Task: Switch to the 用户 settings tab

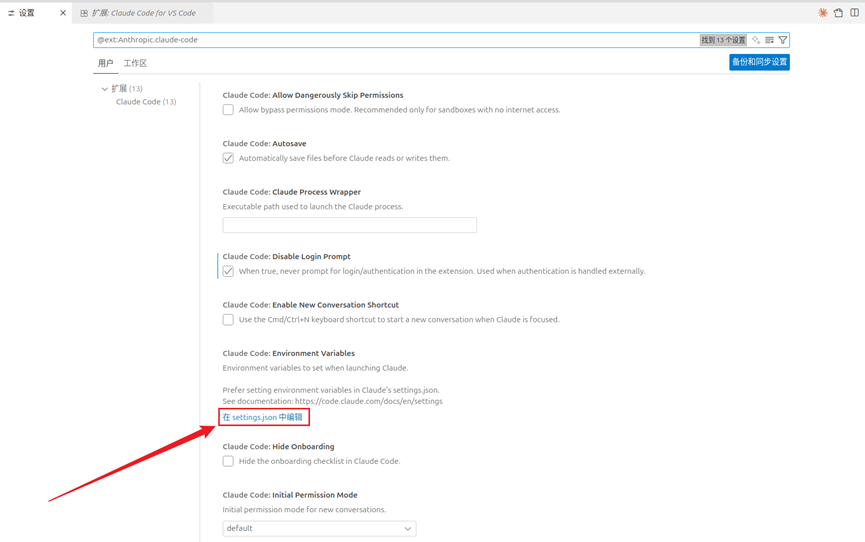Action: point(105,63)
